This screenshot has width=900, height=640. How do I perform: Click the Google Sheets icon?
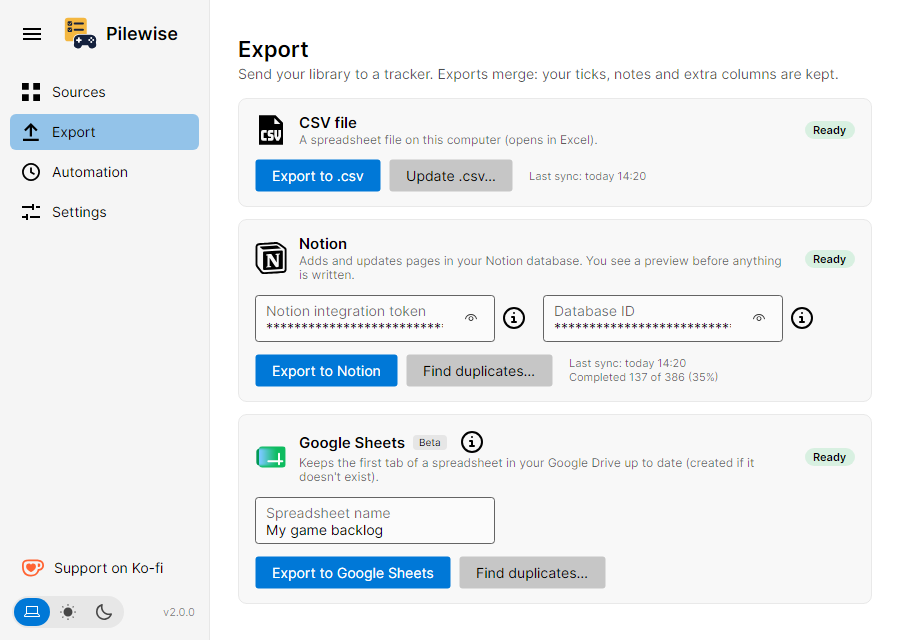(x=271, y=457)
